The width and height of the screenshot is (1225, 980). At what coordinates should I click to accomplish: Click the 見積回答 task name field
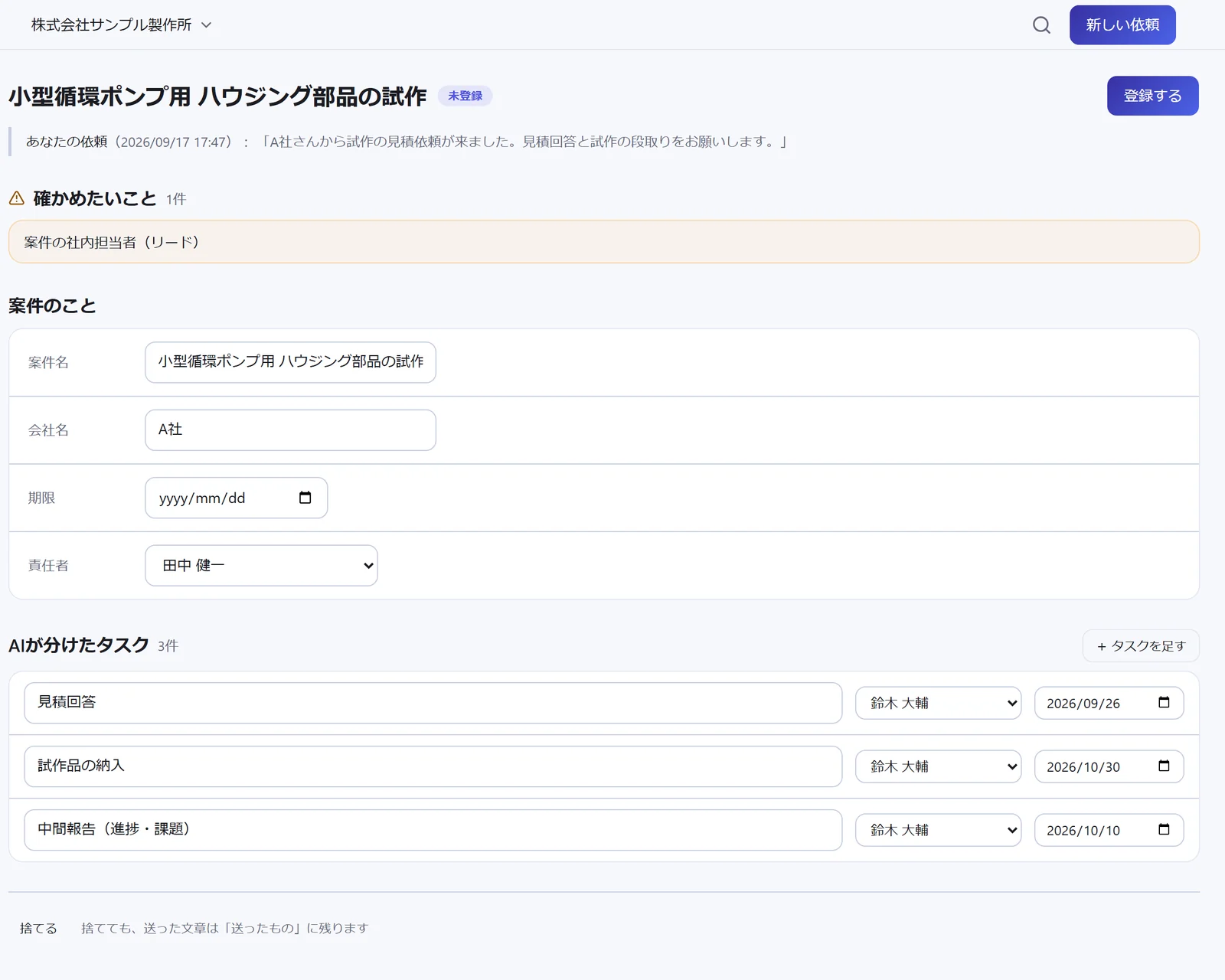click(x=433, y=703)
